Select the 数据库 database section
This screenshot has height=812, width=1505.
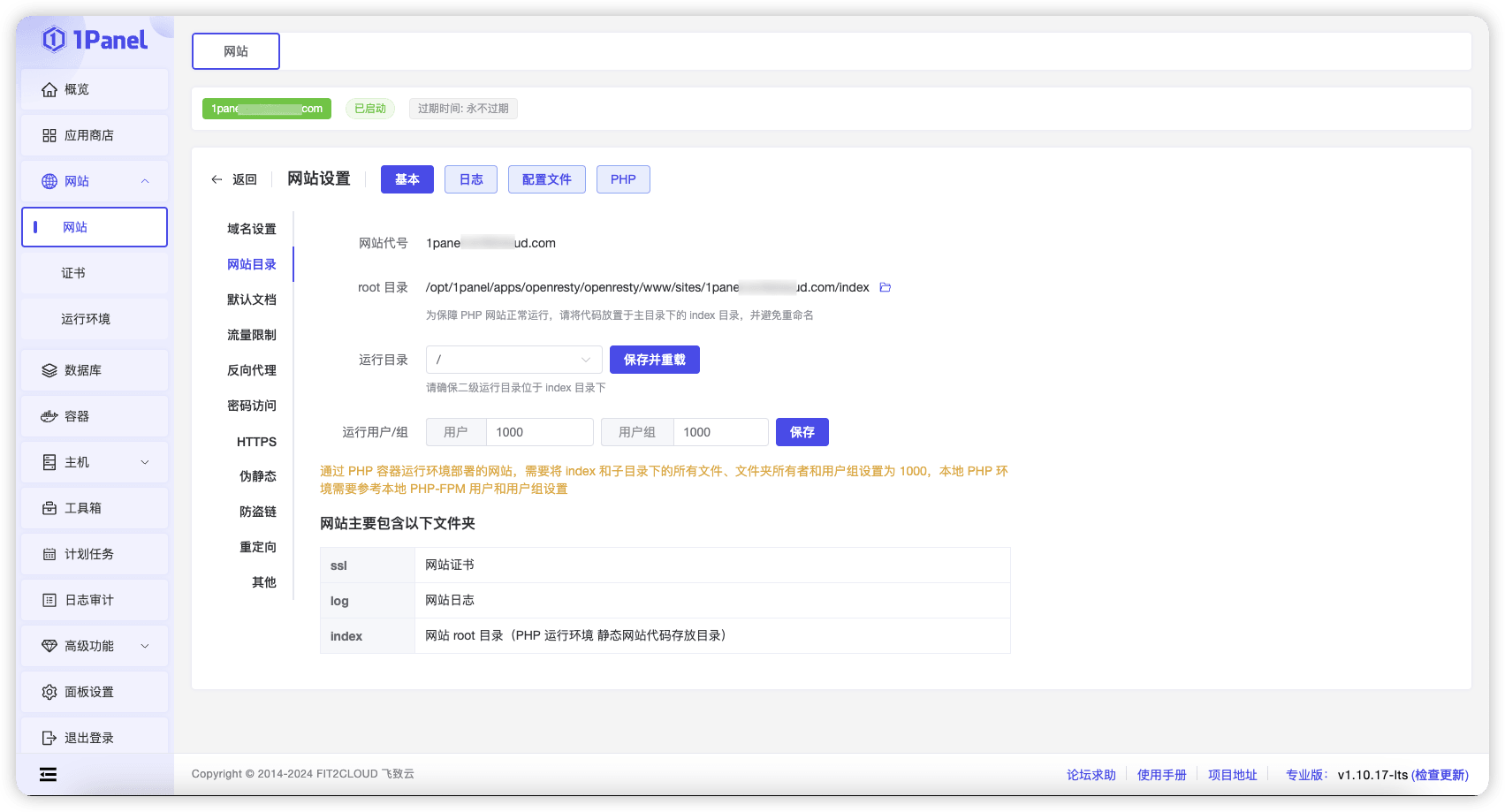[x=85, y=369]
